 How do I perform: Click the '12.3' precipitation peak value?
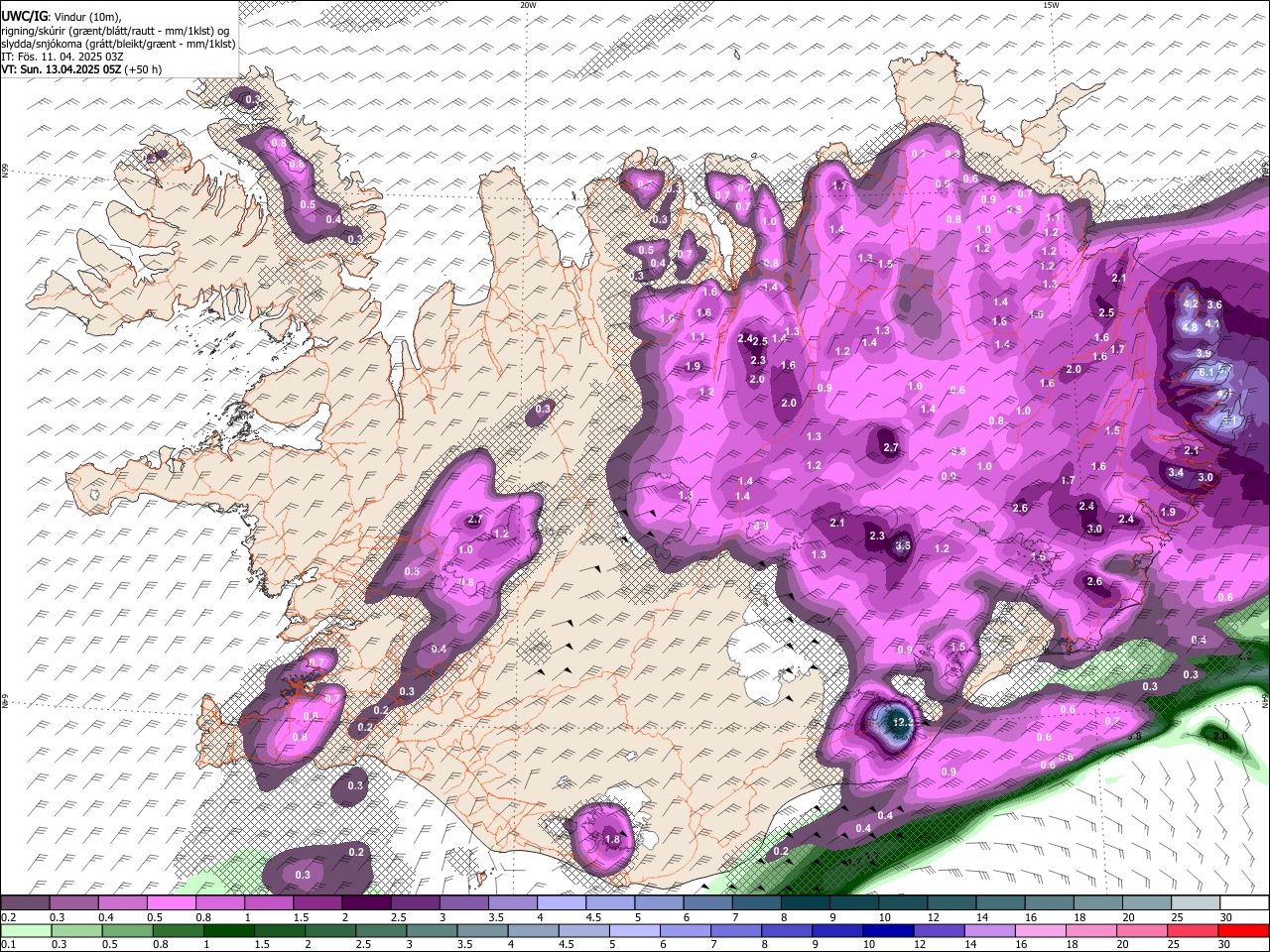tap(903, 723)
